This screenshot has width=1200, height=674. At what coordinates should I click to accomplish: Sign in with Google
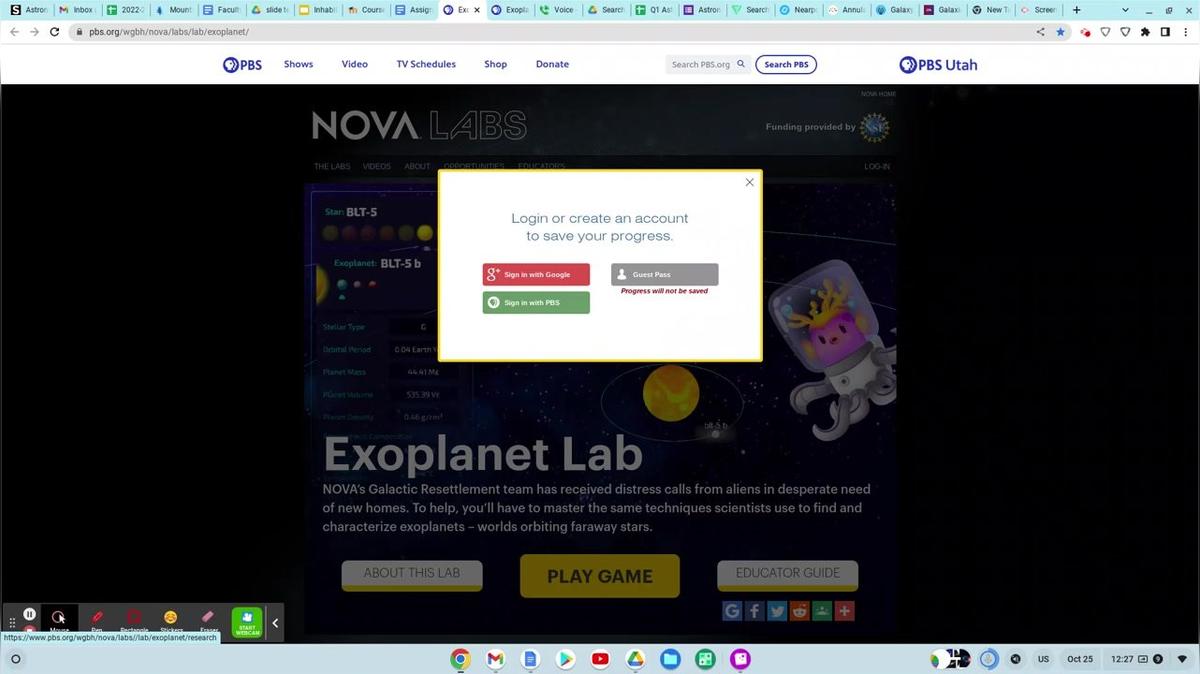536,275
